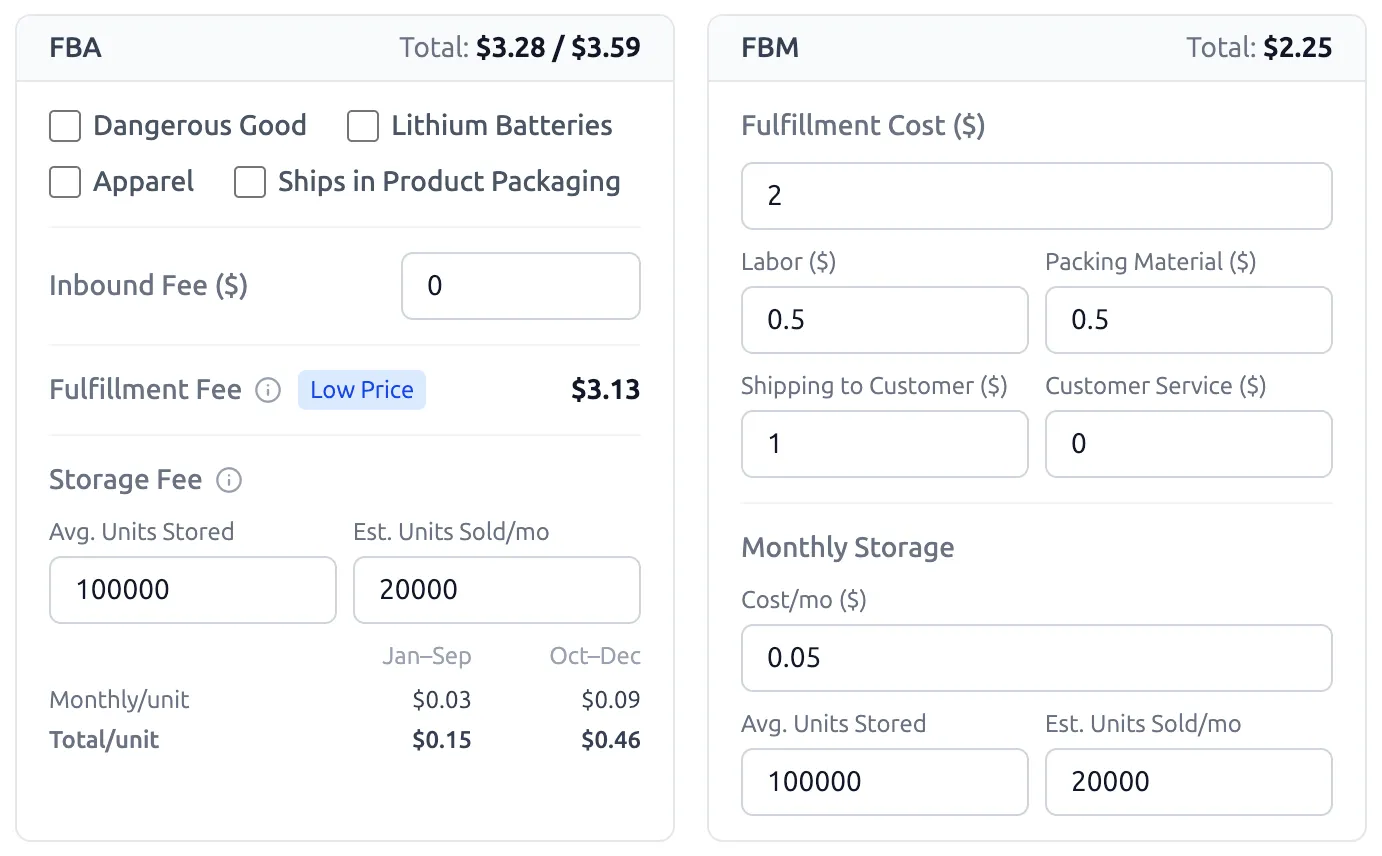The width and height of the screenshot is (1382, 856).
Task: Click the Dangerous Good label text
Action: click(x=200, y=126)
